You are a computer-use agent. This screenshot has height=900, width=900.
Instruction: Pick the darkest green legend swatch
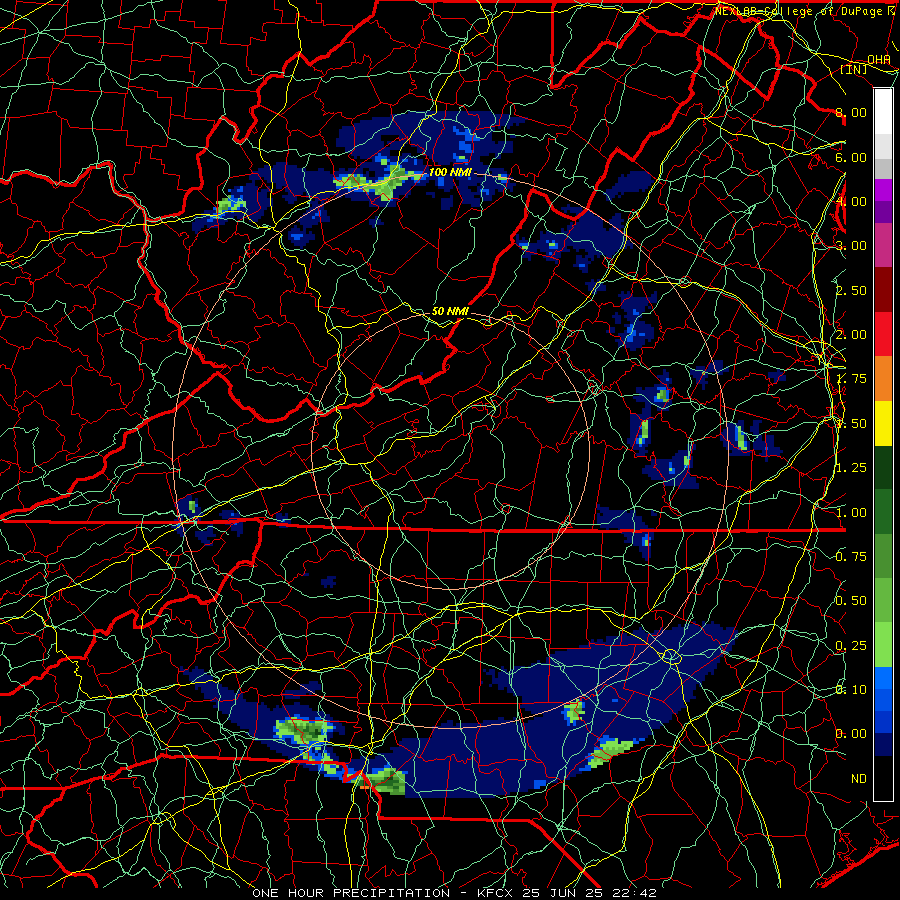(883, 467)
